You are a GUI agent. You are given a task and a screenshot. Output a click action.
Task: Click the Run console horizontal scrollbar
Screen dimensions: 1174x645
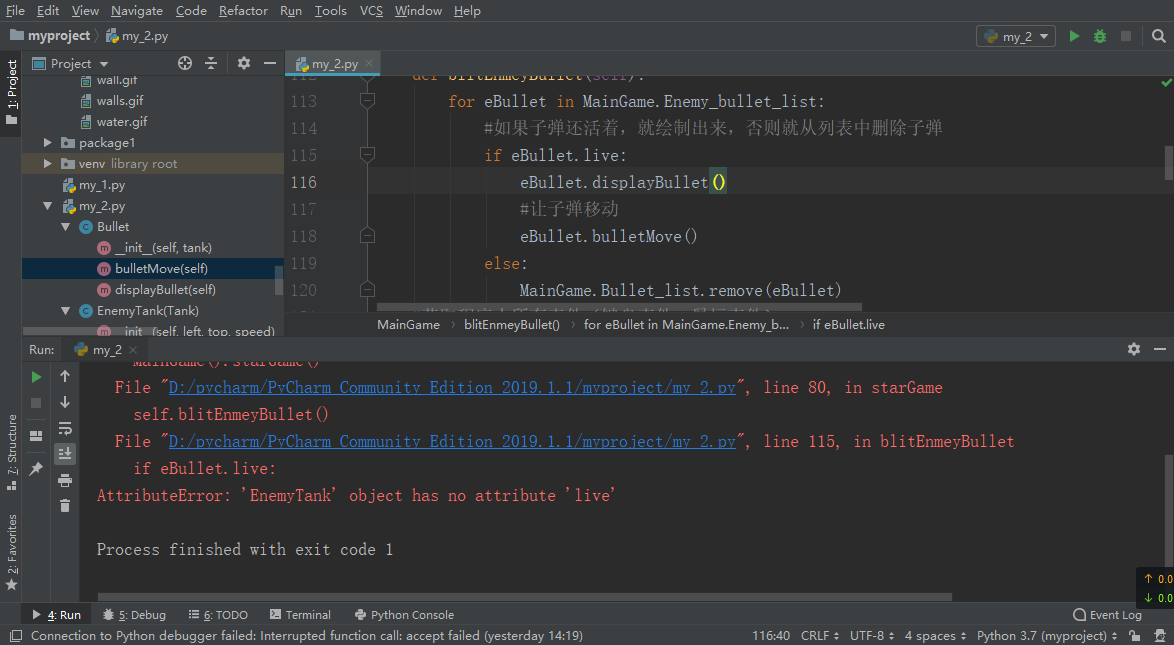pyautogui.click(x=525, y=597)
